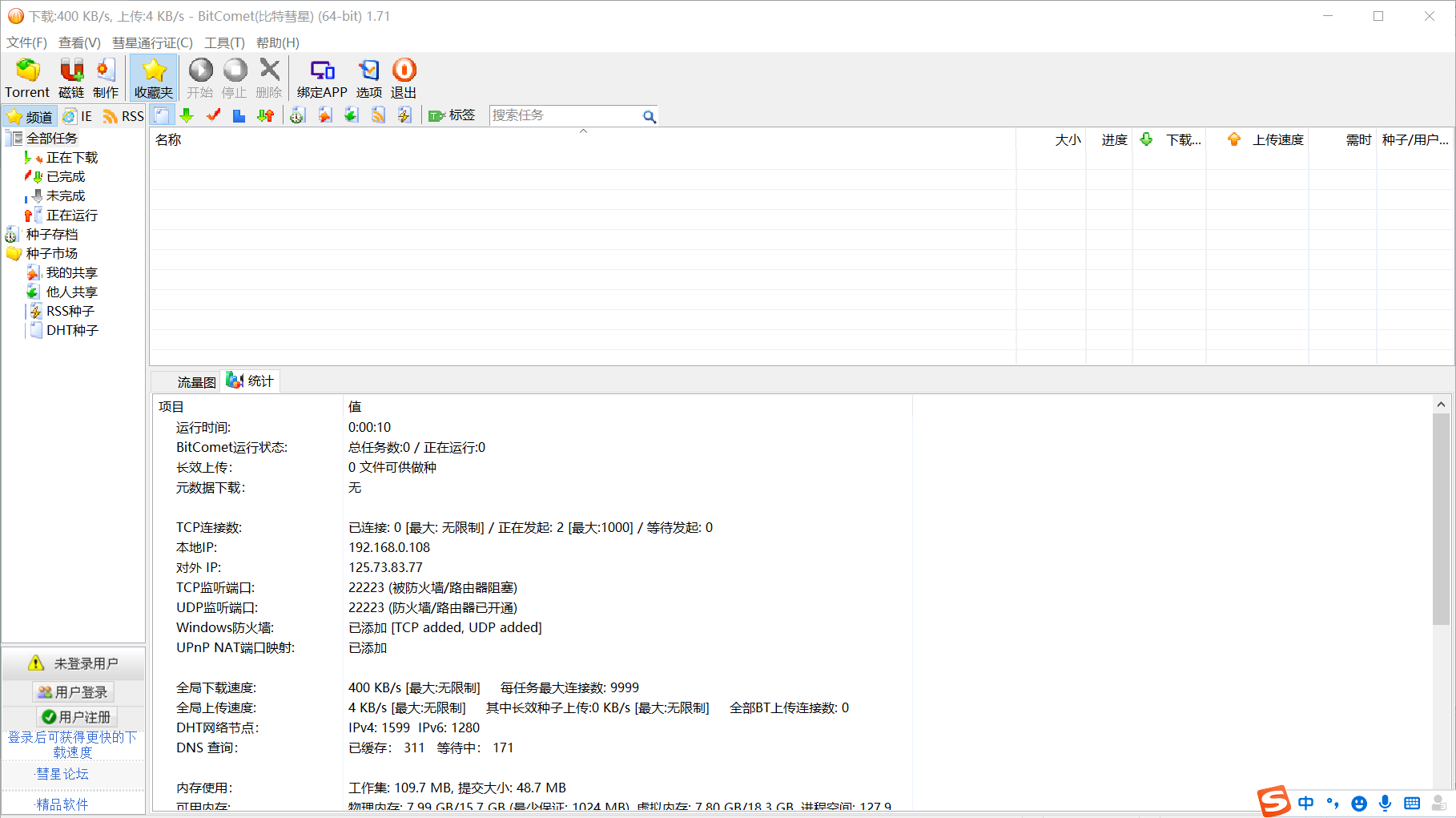Click the 用户注册 button
Image resolution: width=1456 pixels, height=818 pixels.
point(77,717)
